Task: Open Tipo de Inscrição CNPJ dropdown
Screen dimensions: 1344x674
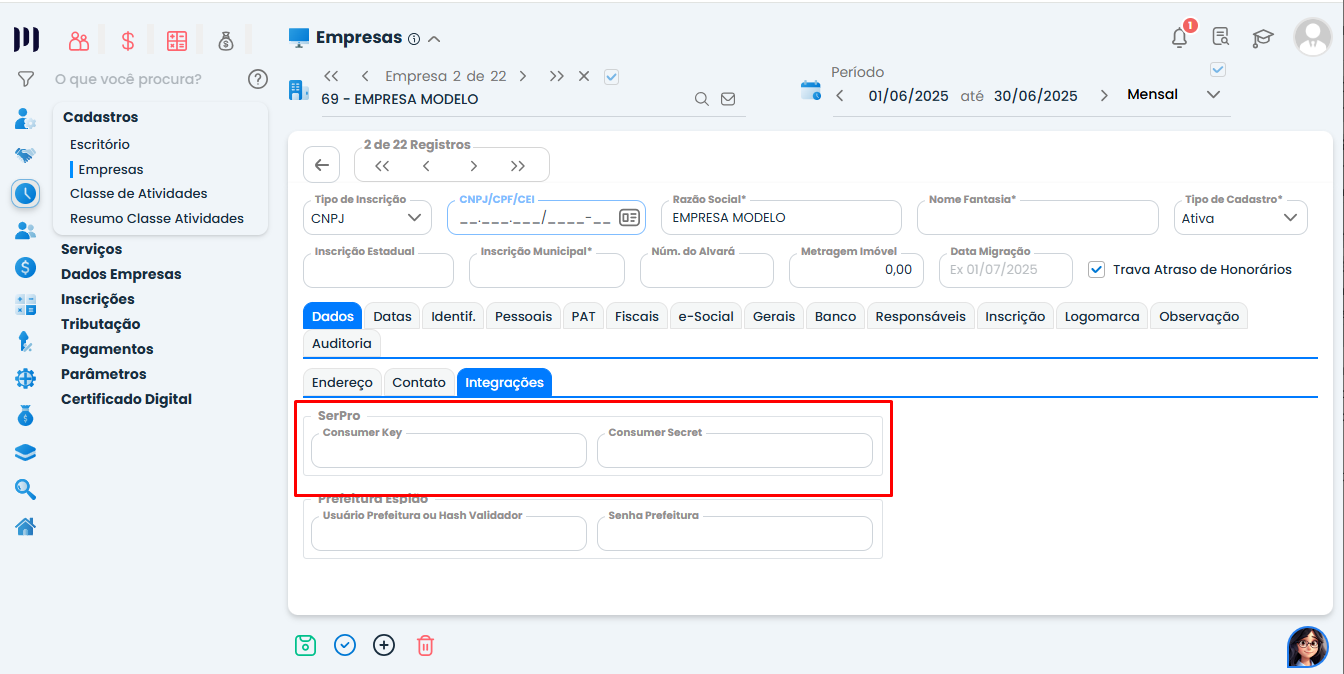Action: coord(367,217)
